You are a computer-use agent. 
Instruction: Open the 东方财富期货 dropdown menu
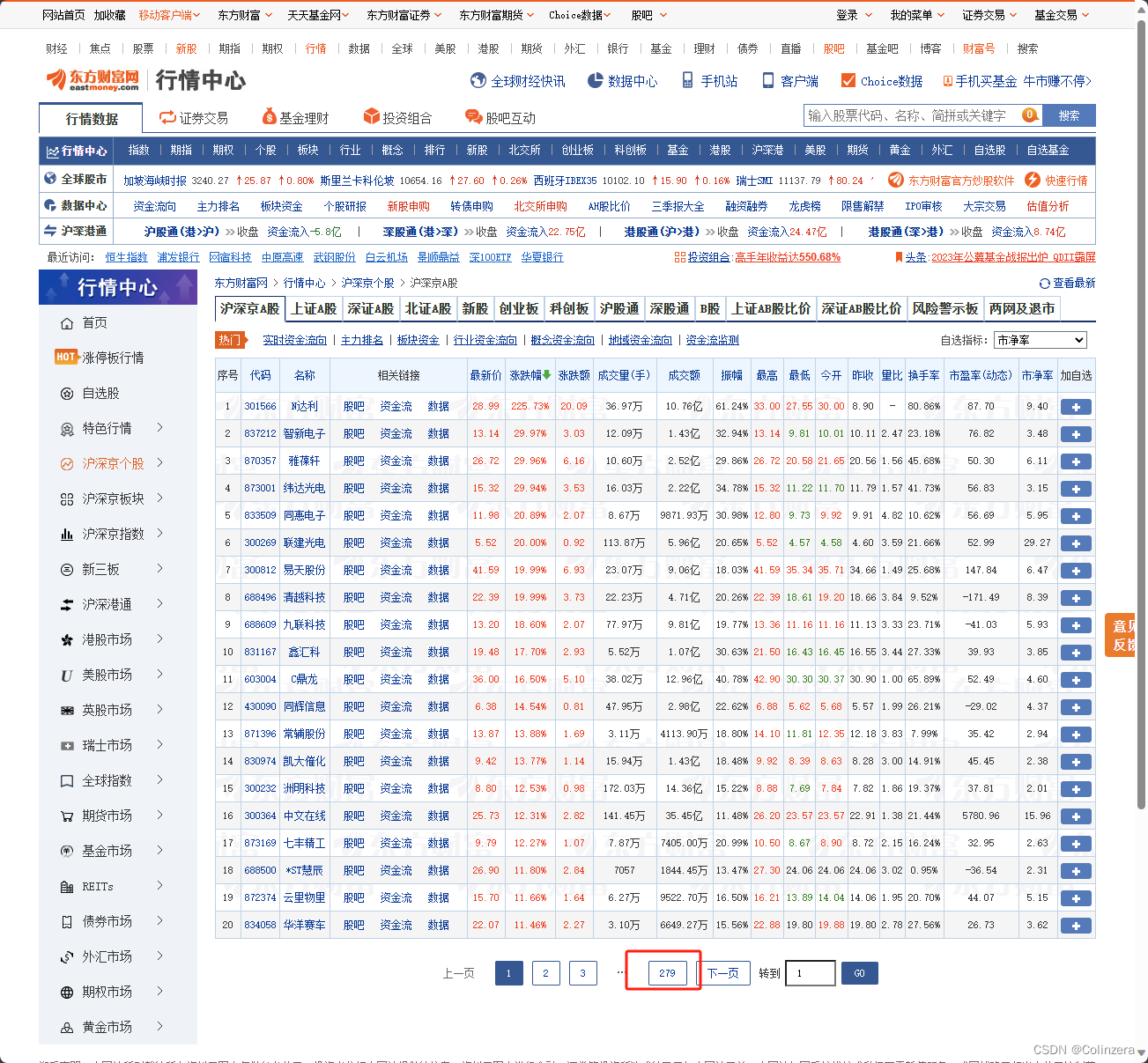pyautogui.click(x=498, y=15)
